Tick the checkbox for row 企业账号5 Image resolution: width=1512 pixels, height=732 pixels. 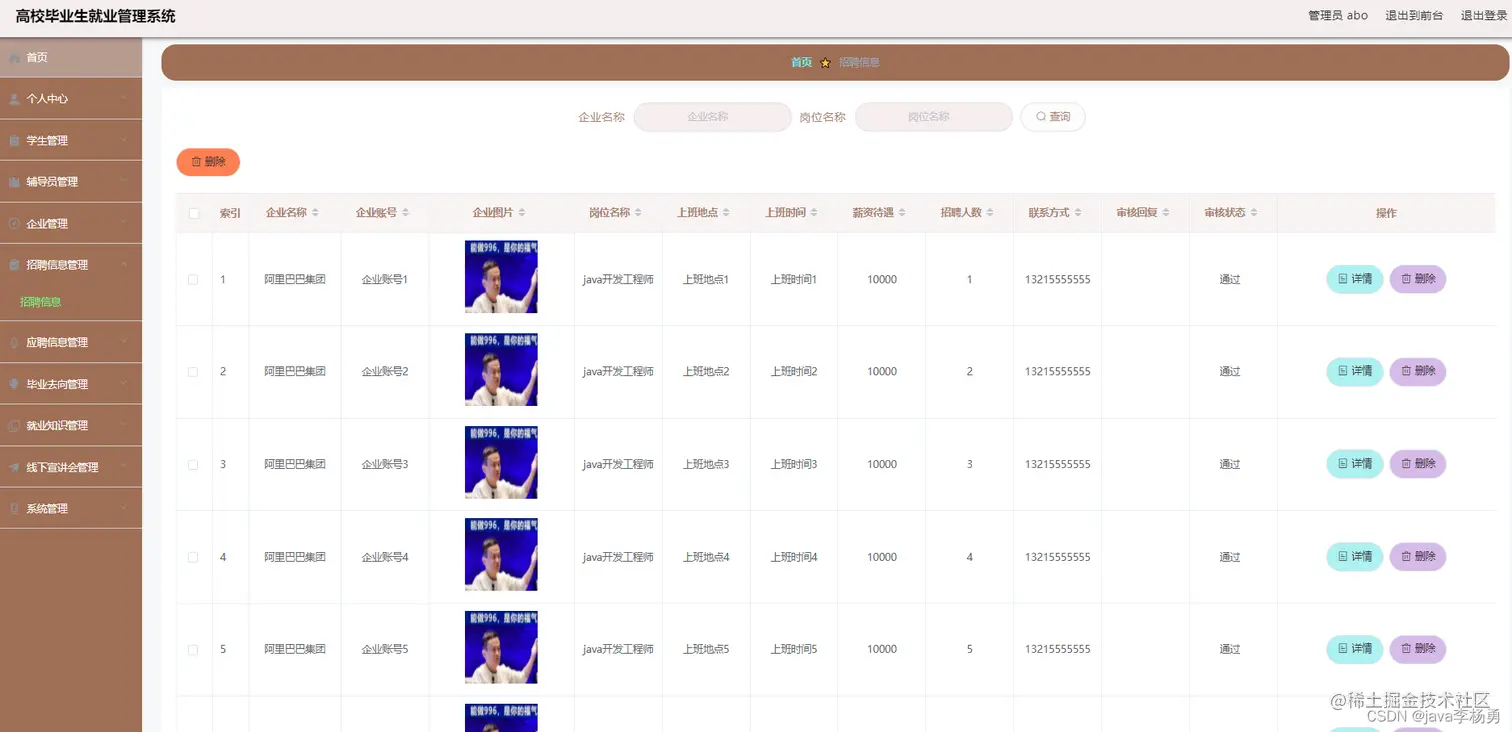coord(194,650)
